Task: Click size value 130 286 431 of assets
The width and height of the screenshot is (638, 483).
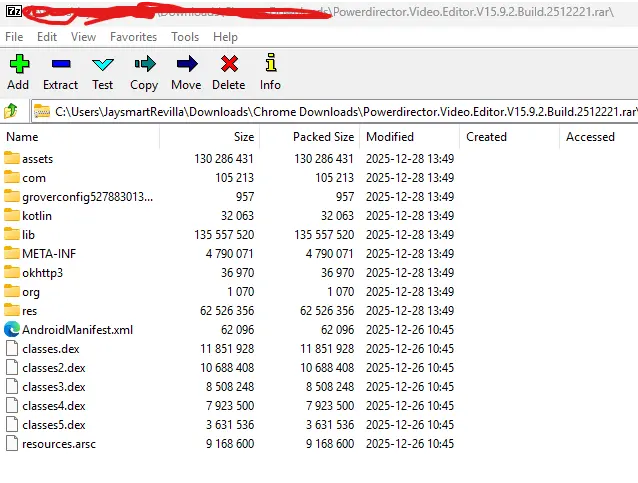Action: [224, 159]
